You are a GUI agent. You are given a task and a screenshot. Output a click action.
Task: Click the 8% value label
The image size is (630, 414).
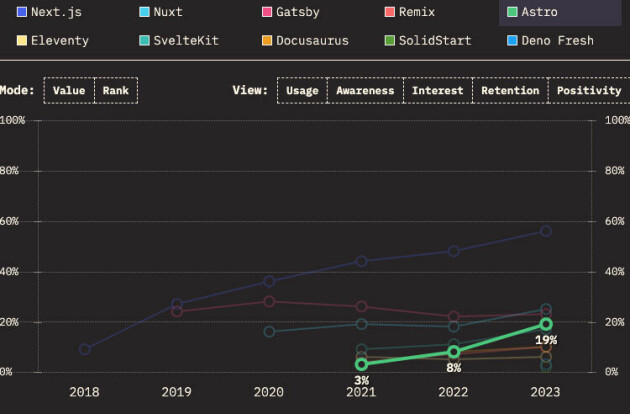[x=454, y=368]
